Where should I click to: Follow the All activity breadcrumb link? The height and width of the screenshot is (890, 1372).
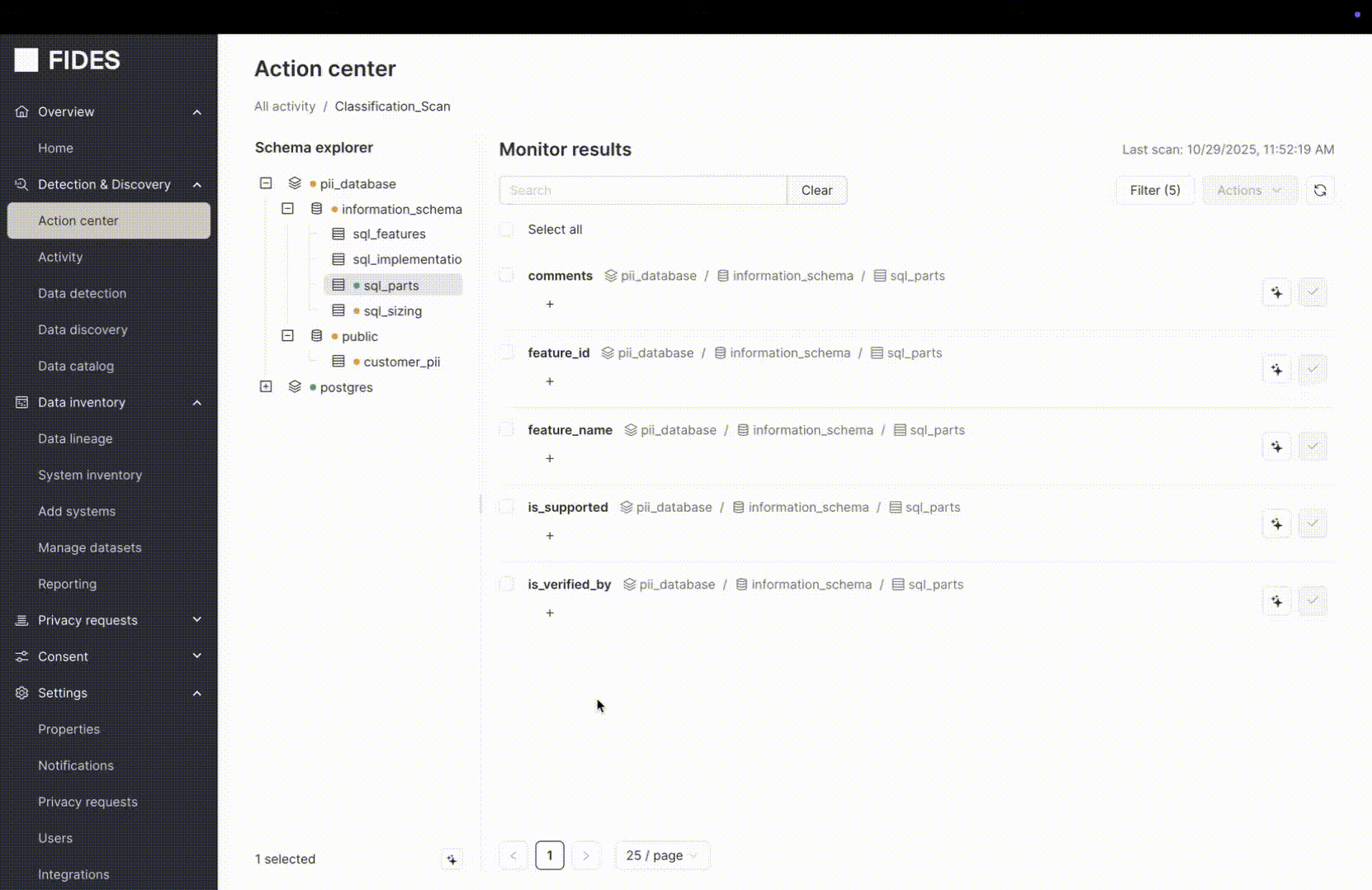(285, 107)
